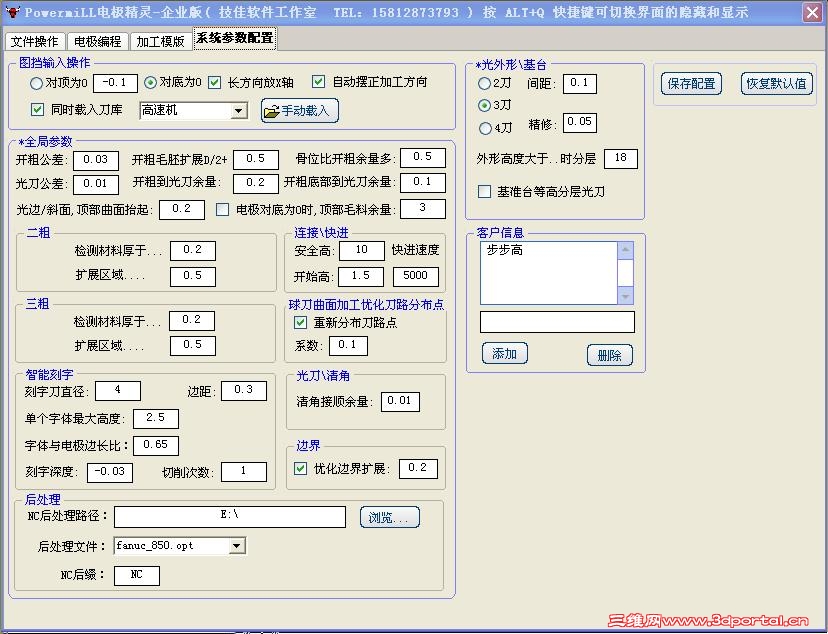This screenshot has height=634, width=828.
Task: Click the empty customer name input field
Action: [557, 321]
